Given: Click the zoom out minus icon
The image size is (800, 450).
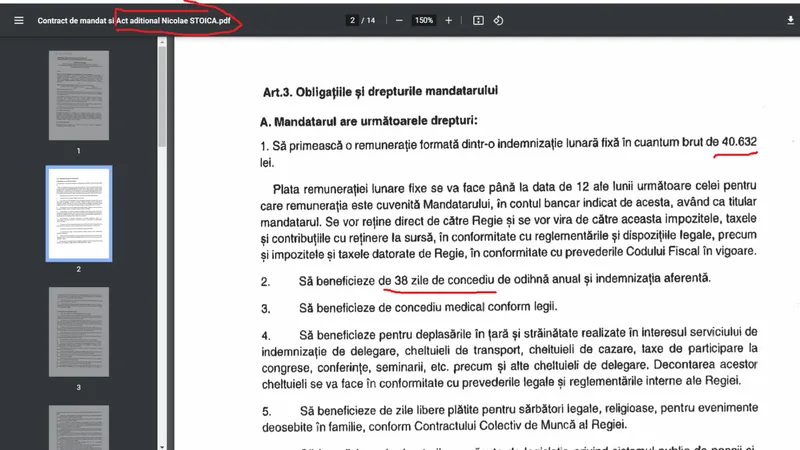Looking at the screenshot, I should (x=399, y=20).
